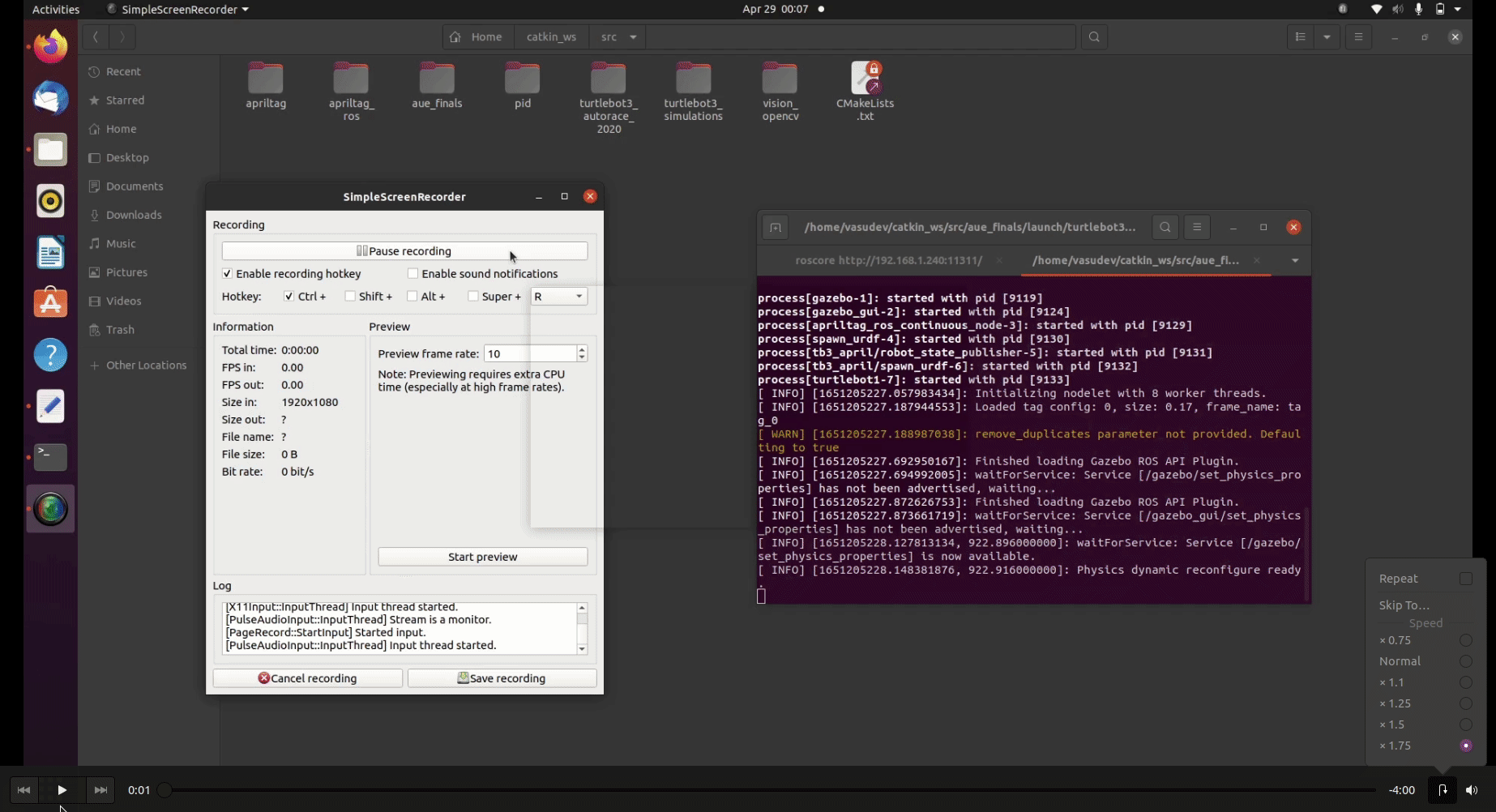This screenshot has height=812, width=1496.
Task: Check the Shift hotkey modifier
Action: (350, 297)
